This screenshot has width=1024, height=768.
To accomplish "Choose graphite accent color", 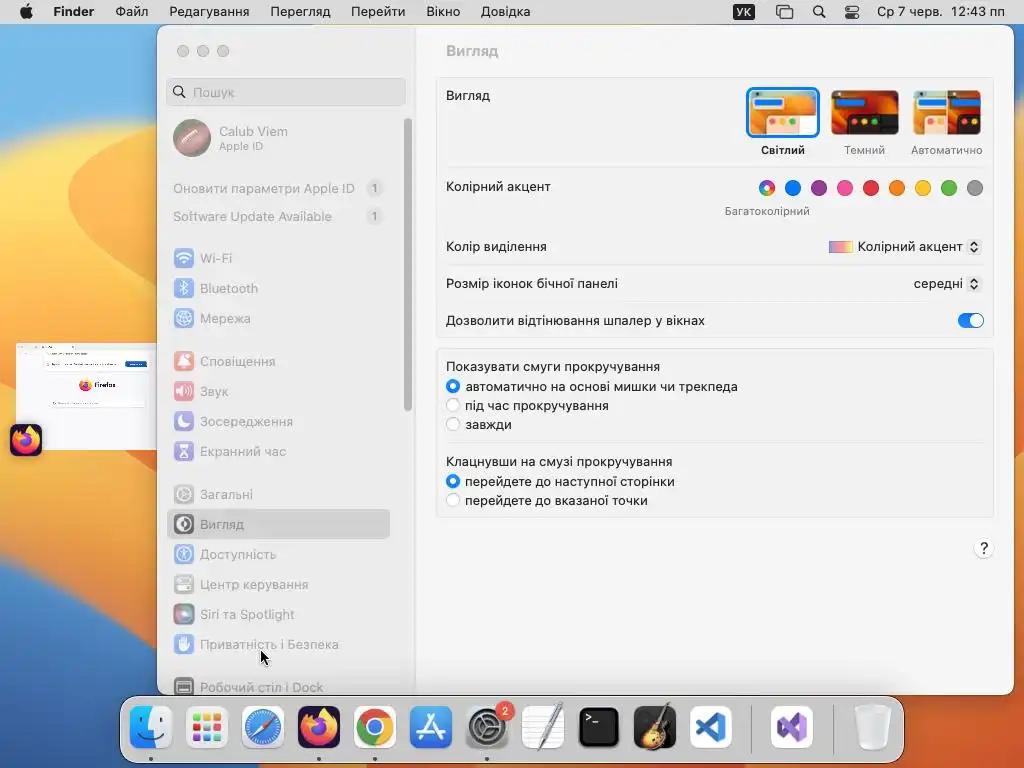I will [974, 188].
